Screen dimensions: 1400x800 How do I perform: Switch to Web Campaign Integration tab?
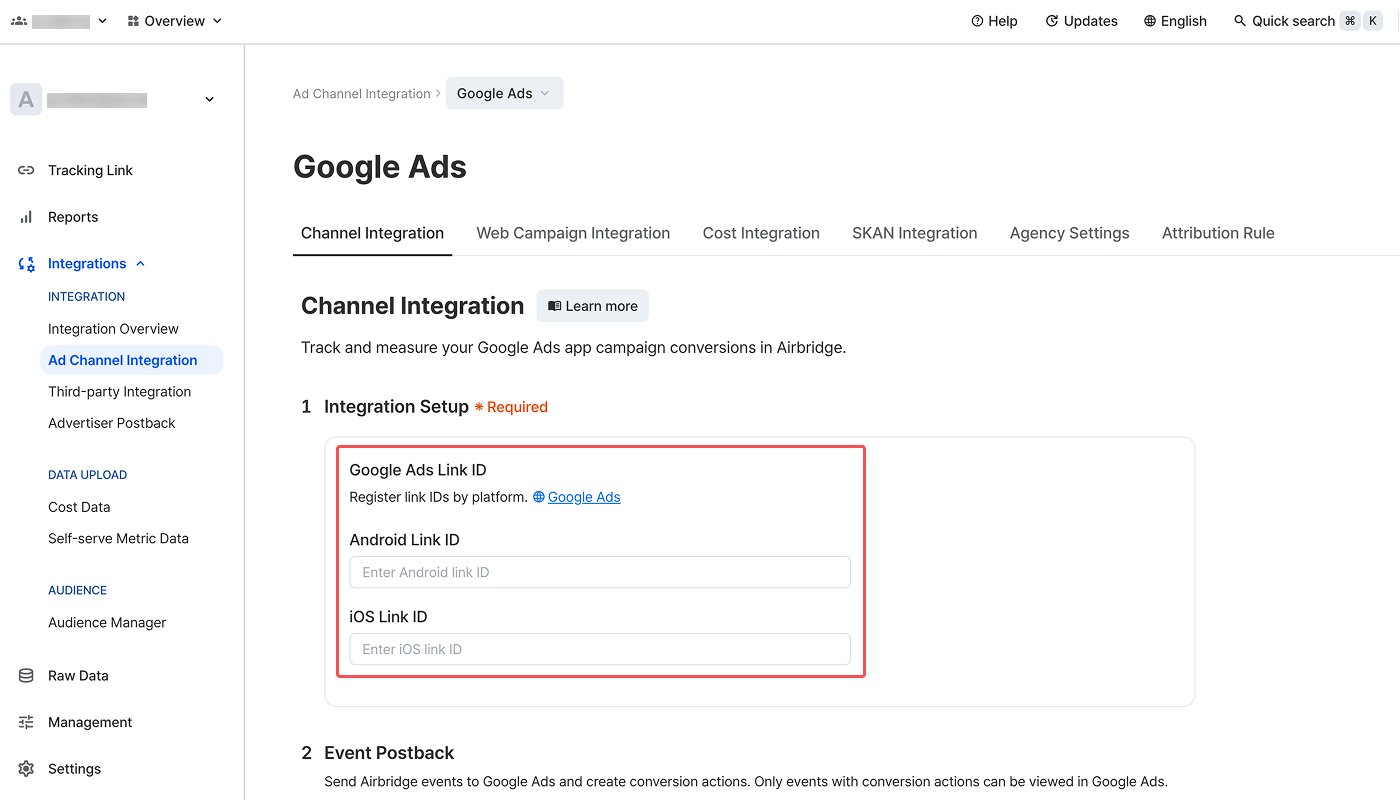pyautogui.click(x=573, y=233)
